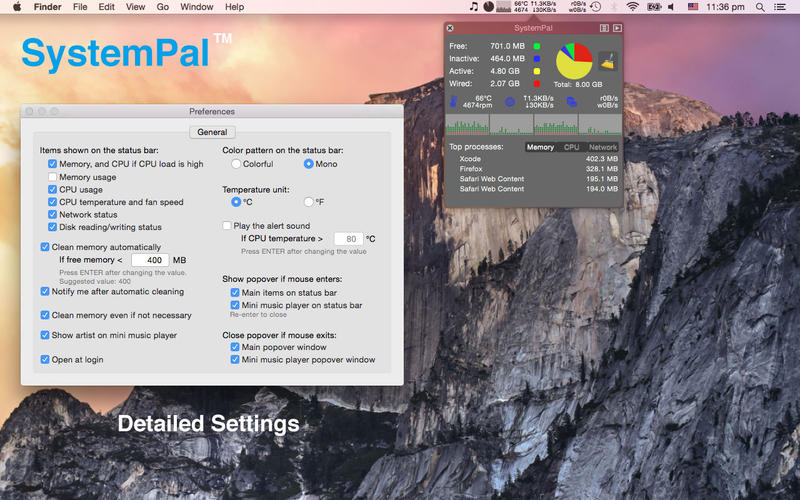Select the °F temperature unit

click(x=308, y=201)
